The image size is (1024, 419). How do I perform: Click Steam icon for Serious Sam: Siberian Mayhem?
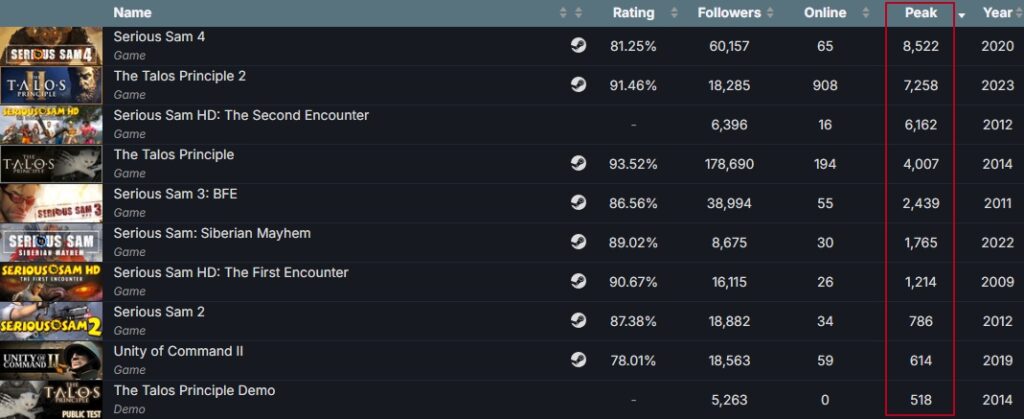point(578,242)
